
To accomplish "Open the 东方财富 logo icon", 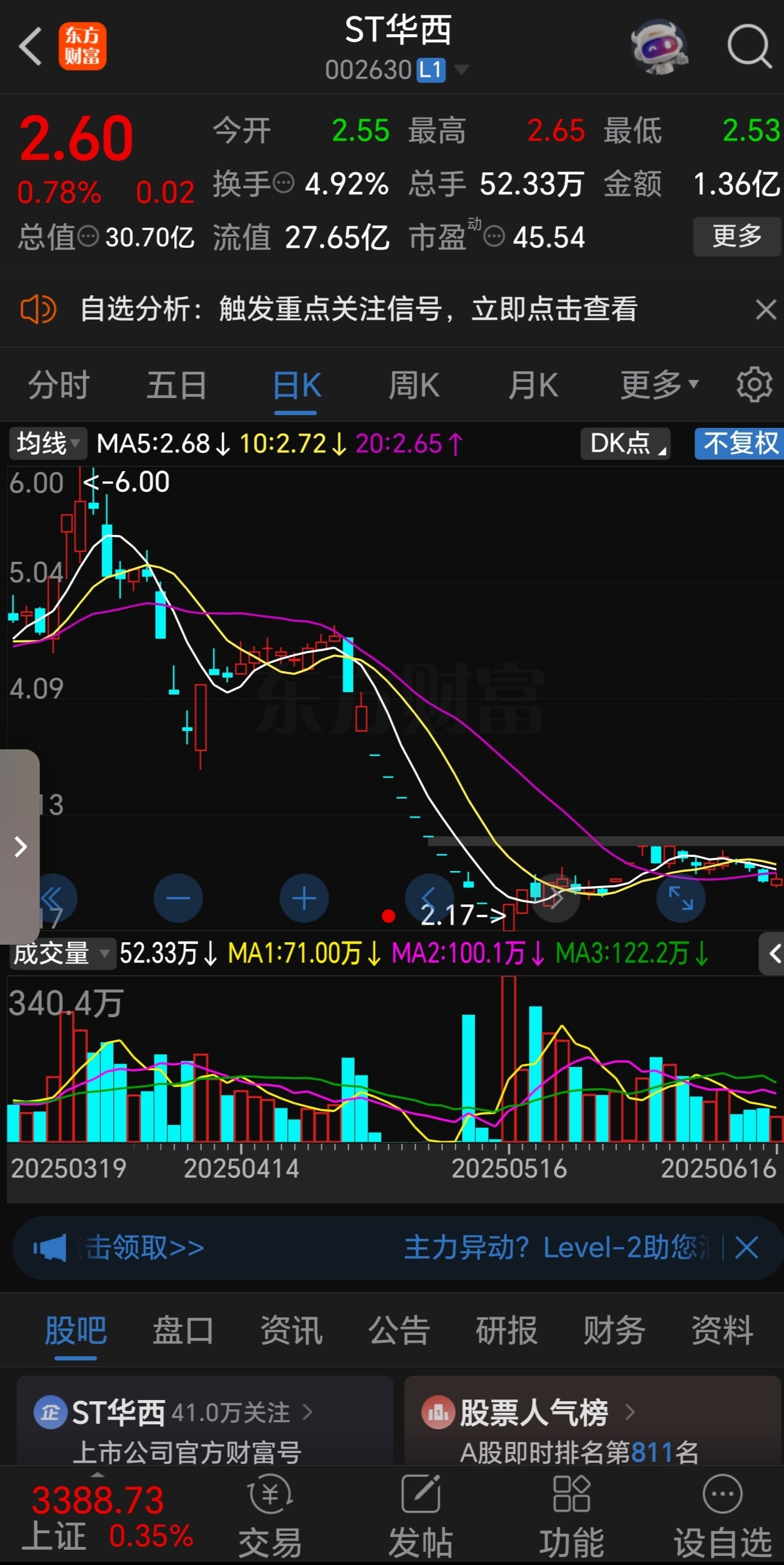I will [82, 46].
